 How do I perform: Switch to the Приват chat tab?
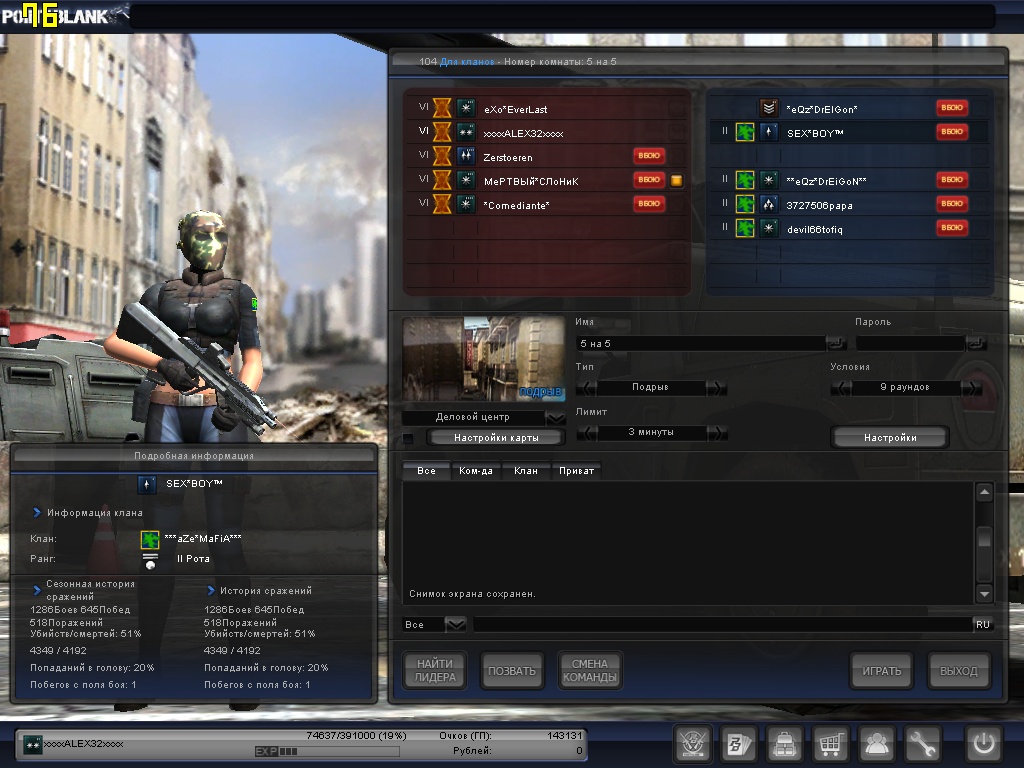576,470
